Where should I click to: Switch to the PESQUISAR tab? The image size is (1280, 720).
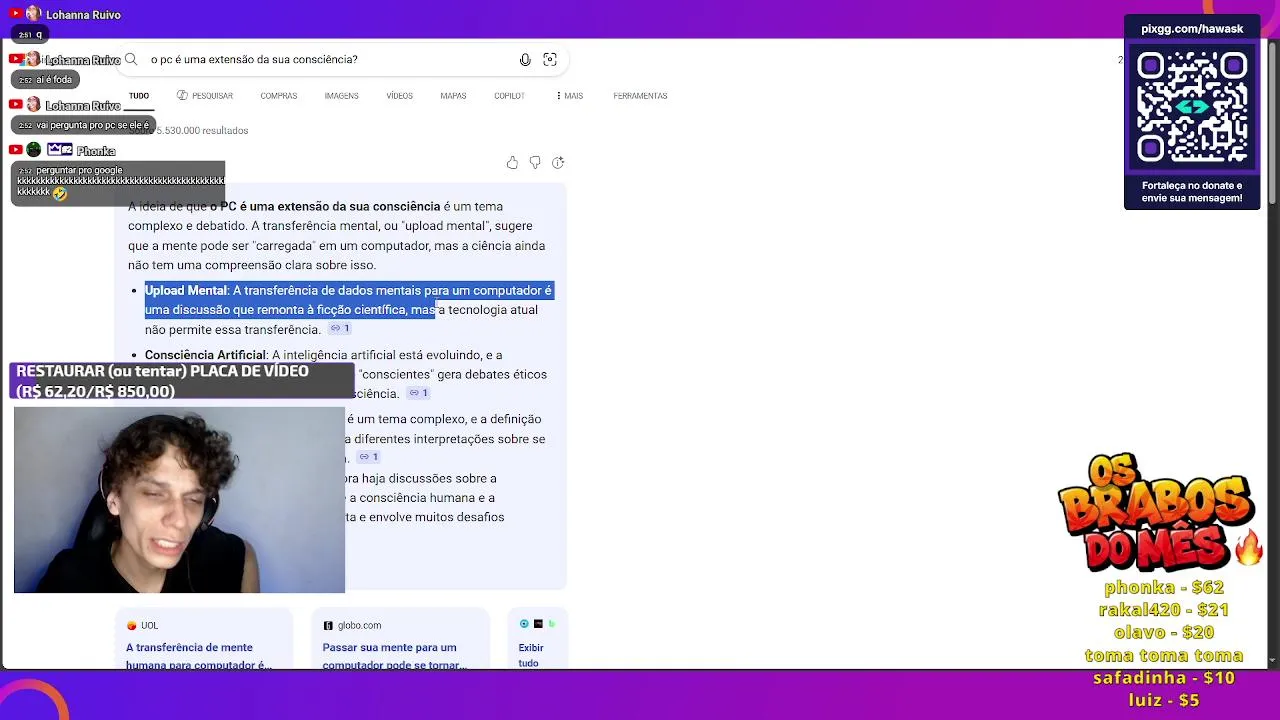[205, 96]
